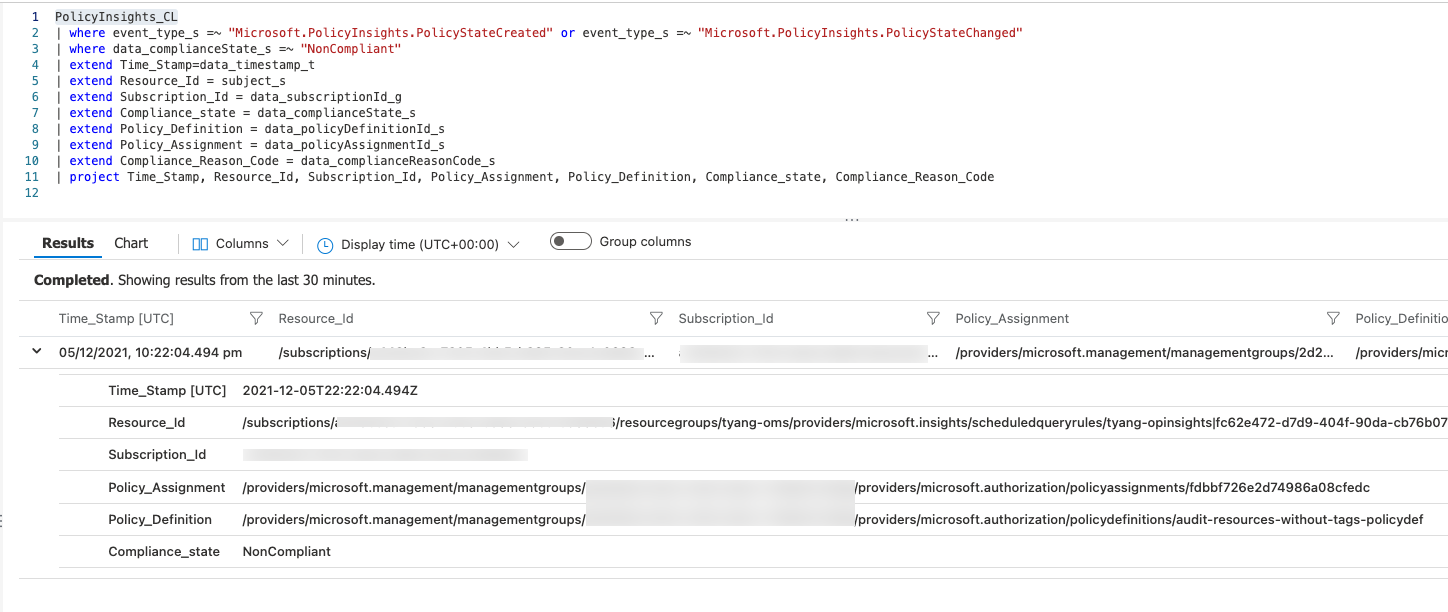This screenshot has height=612, width=1448.
Task: Click the extend Compliance_Reason_Code line 10
Action: tap(275, 161)
